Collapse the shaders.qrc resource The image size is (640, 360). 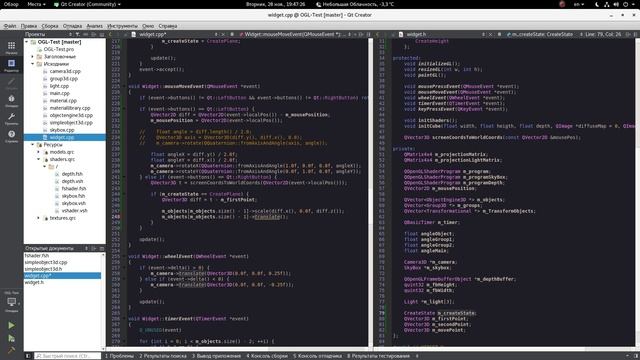(39, 160)
